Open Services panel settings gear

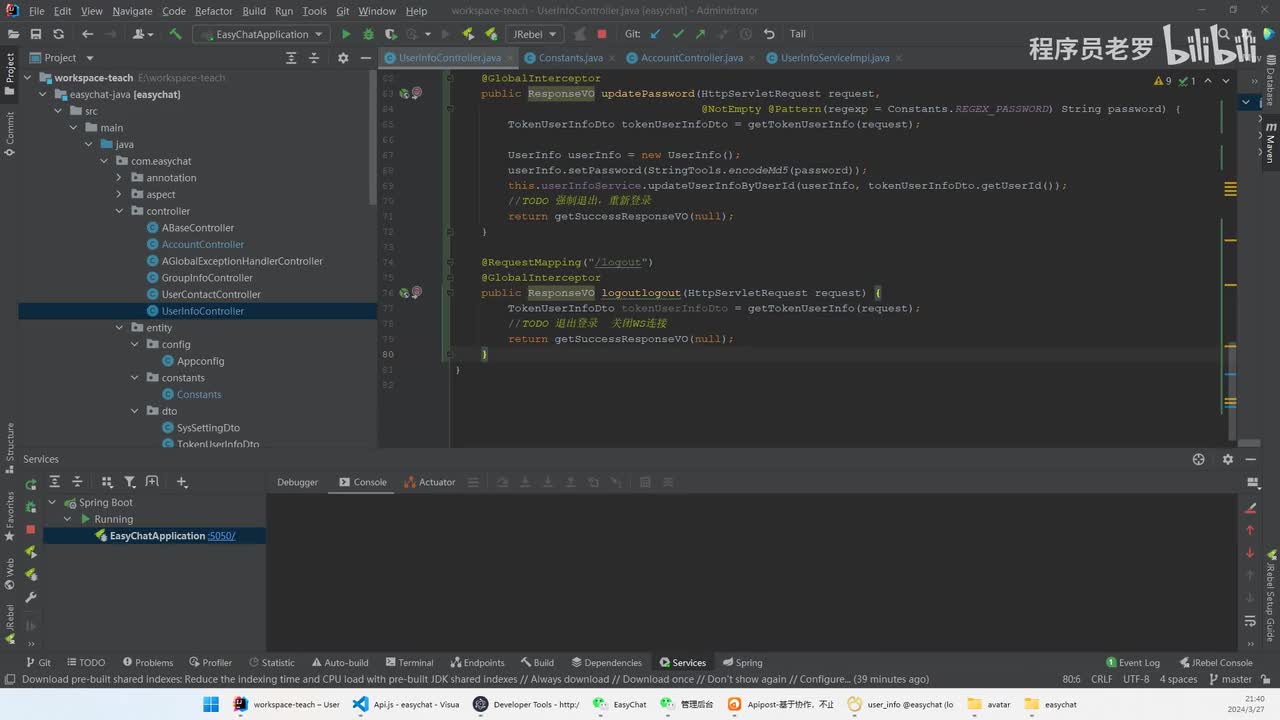pyautogui.click(x=1228, y=459)
